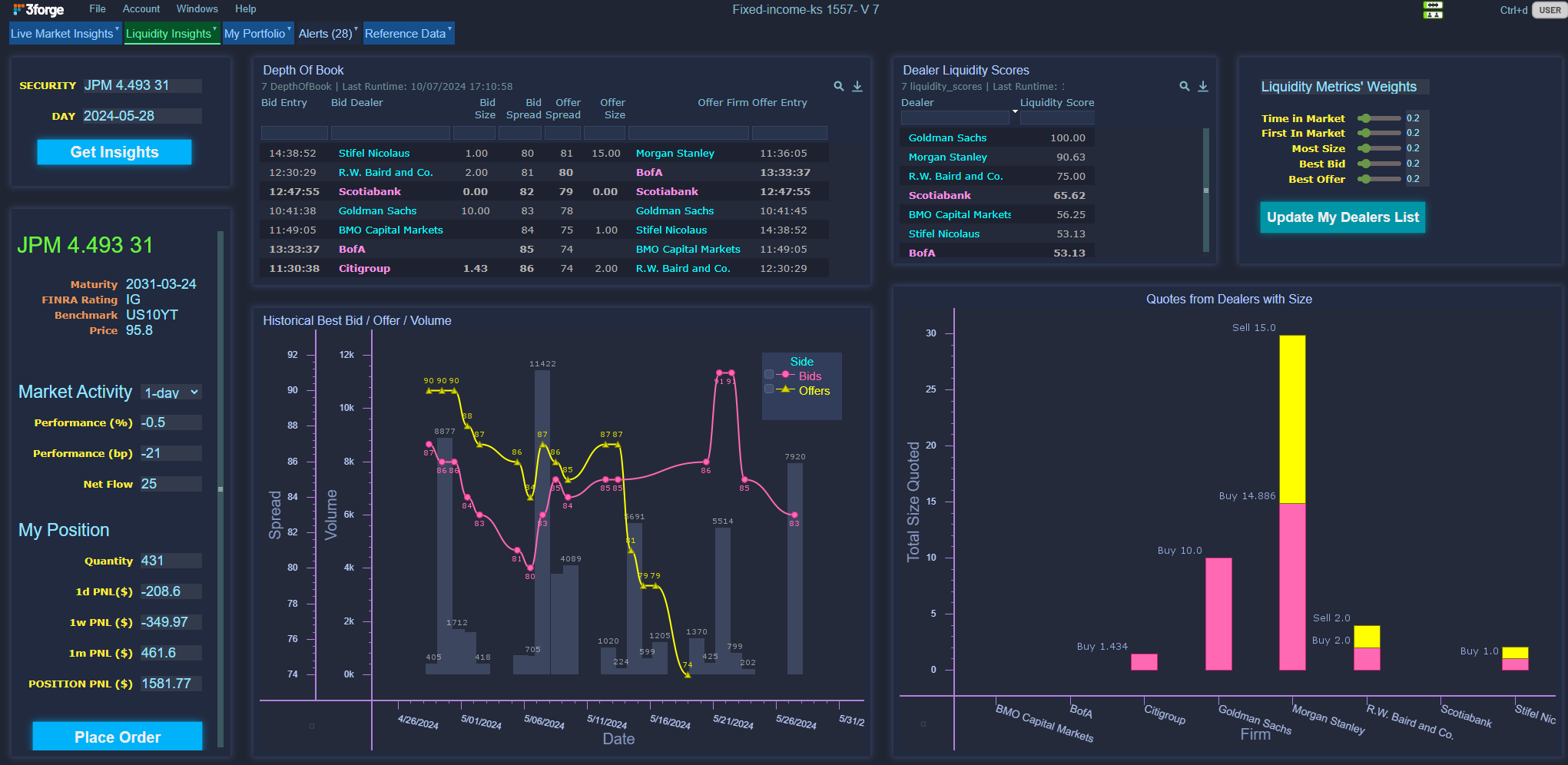Image resolution: width=1568 pixels, height=765 pixels.
Task: Select the Stifel Nicolaus liquidity score row
Action: (x=997, y=233)
